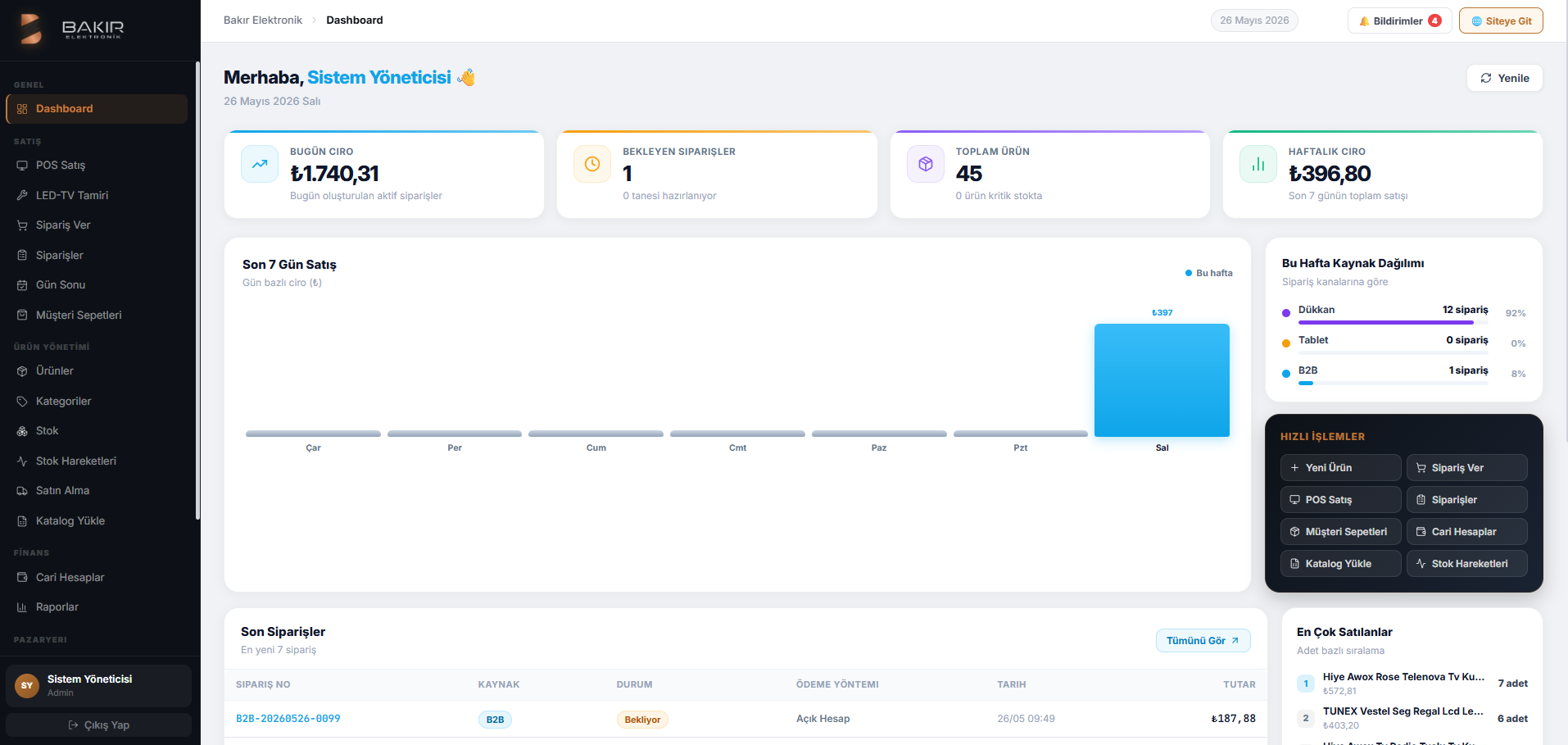Click the Yenile refresh button
1568x745 pixels.
click(1504, 79)
